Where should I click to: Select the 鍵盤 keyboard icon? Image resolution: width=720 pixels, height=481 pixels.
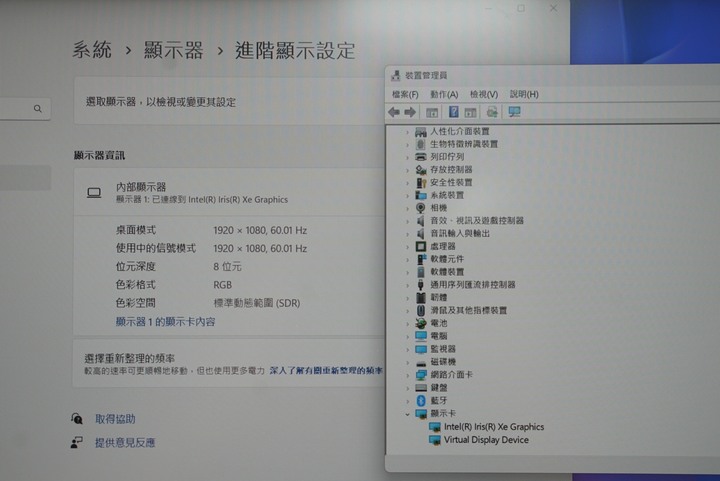click(421, 388)
